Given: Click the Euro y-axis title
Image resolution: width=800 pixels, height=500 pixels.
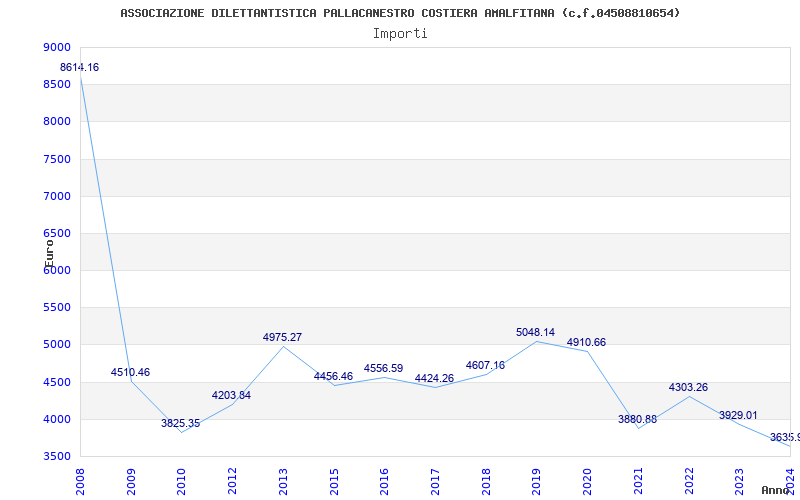Looking at the screenshot, I should 49,253.
